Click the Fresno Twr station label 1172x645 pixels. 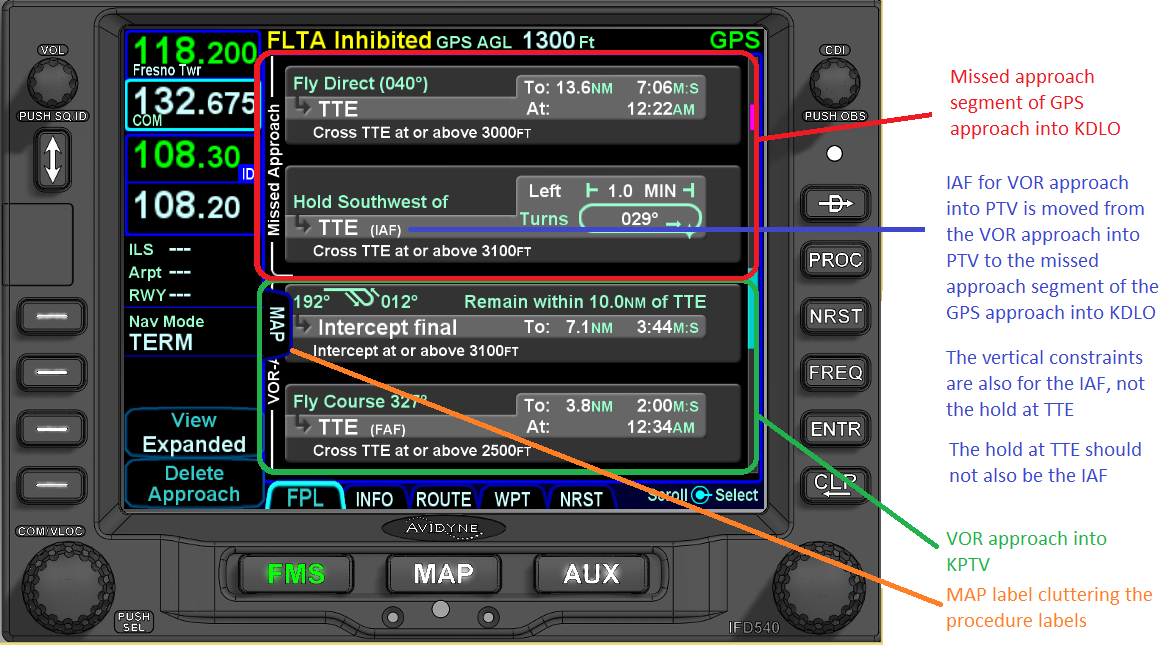coord(167,70)
